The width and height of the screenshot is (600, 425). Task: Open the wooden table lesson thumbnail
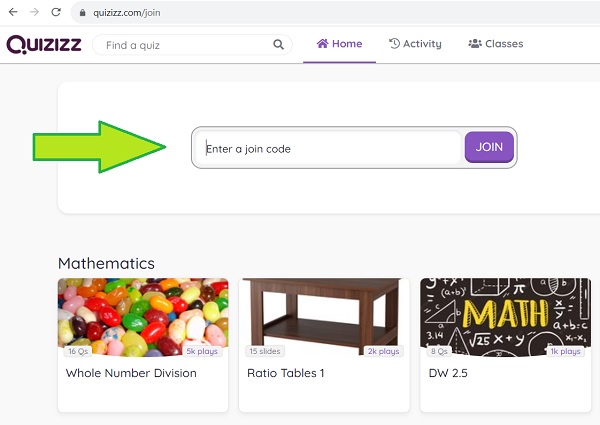pos(324,317)
